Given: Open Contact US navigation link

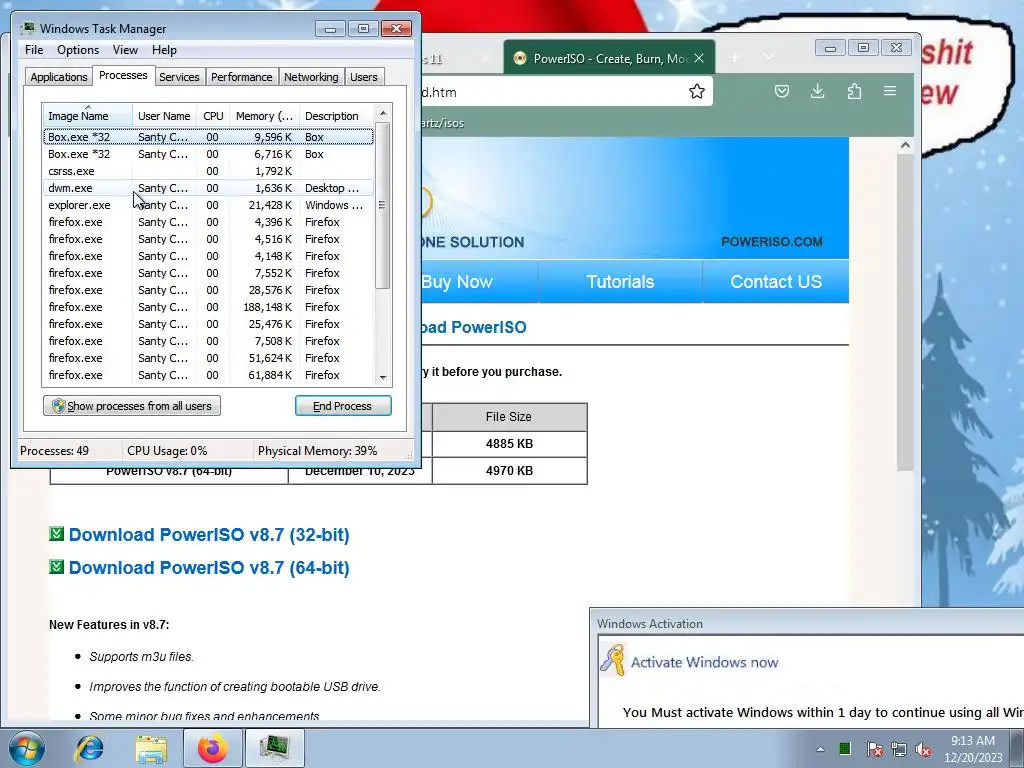Looking at the screenshot, I should [776, 281].
